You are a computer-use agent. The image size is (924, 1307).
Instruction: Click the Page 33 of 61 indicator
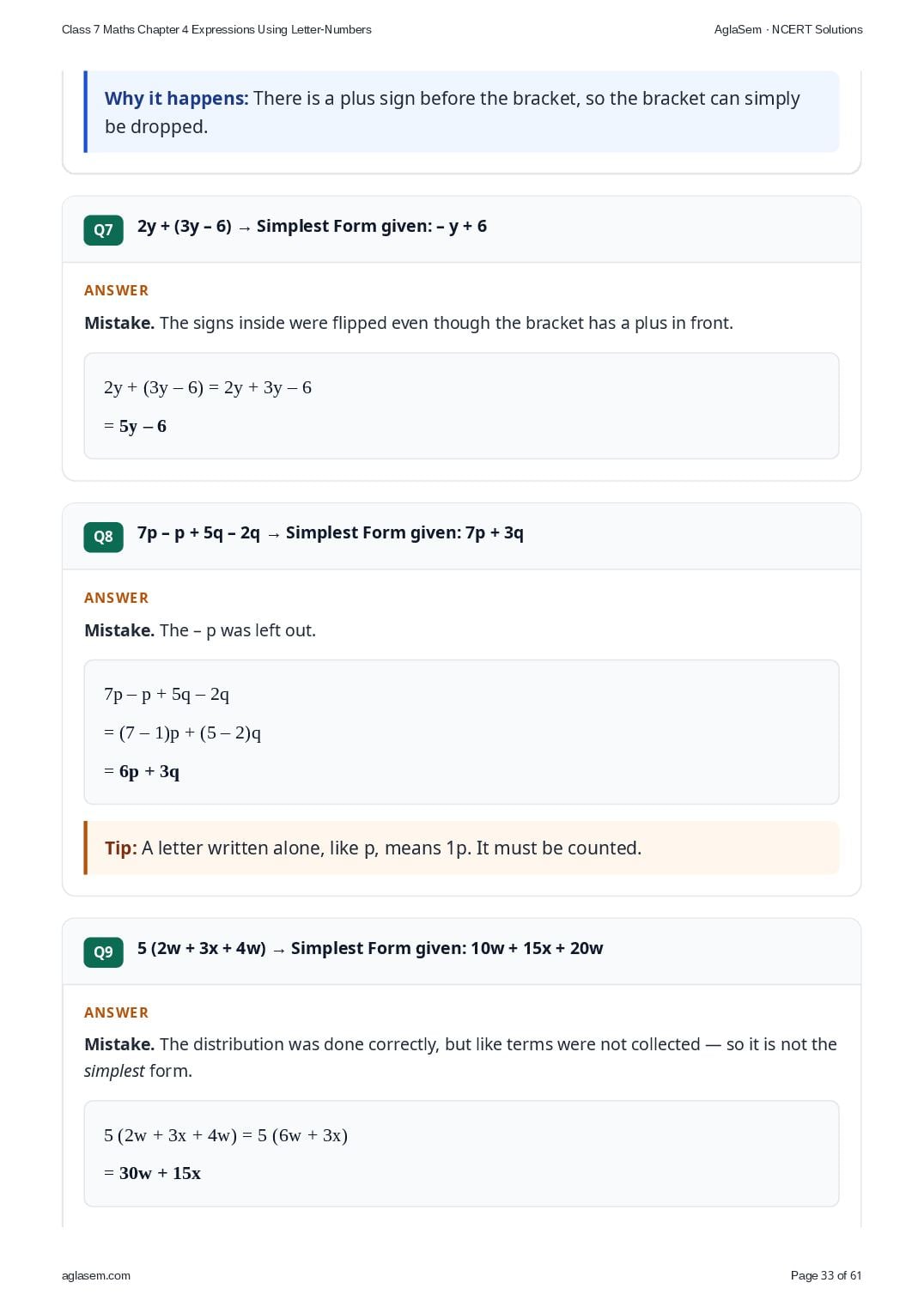coord(826,1275)
